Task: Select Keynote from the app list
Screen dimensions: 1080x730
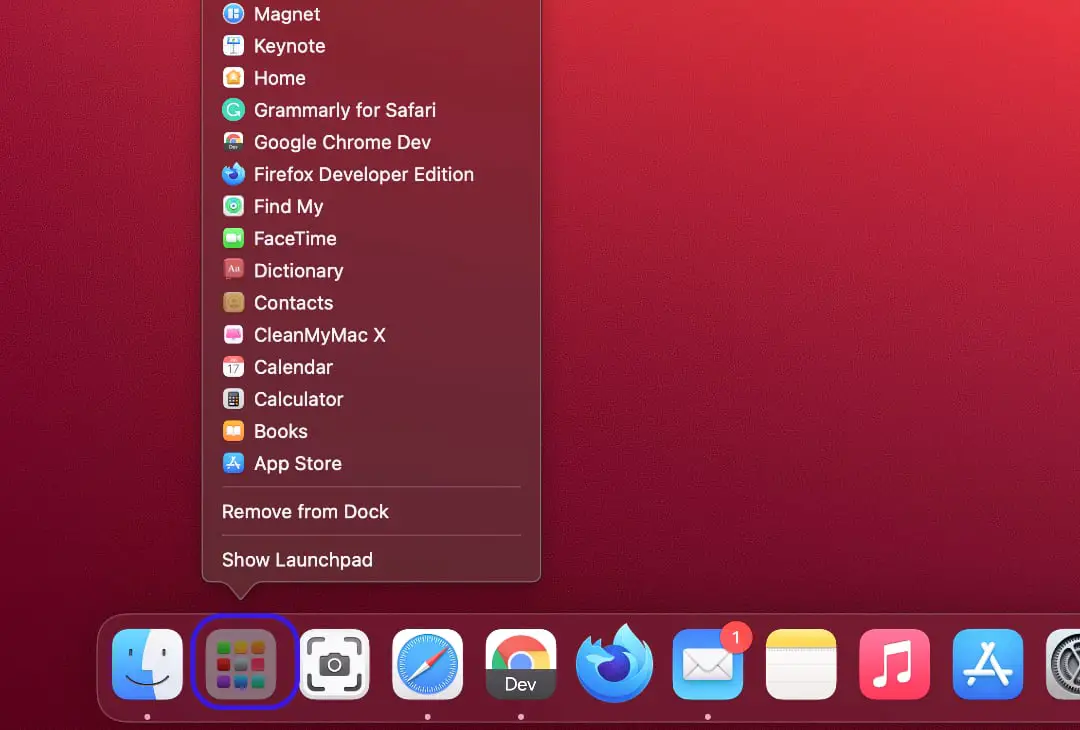Action: point(289,45)
